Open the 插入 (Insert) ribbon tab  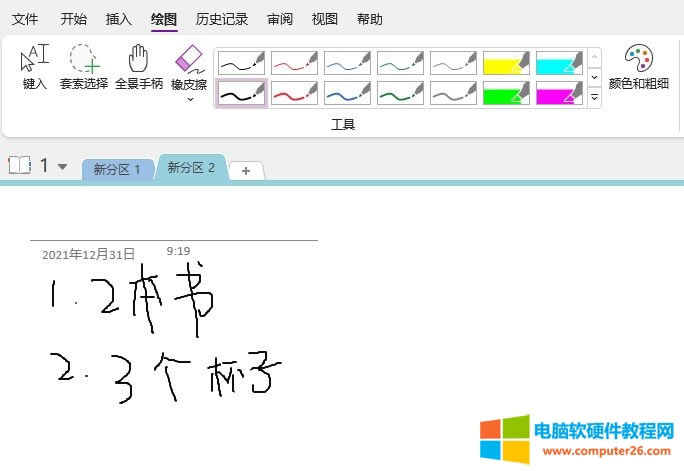(118, 19)
